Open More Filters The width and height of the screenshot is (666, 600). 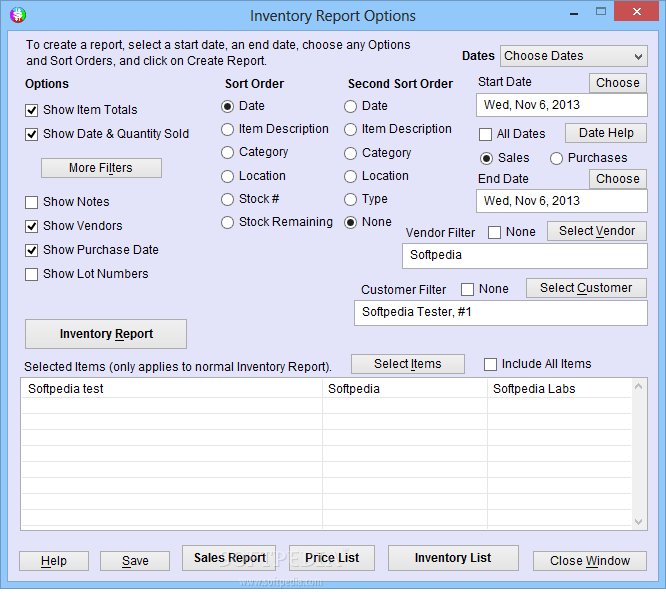[101, 168]
